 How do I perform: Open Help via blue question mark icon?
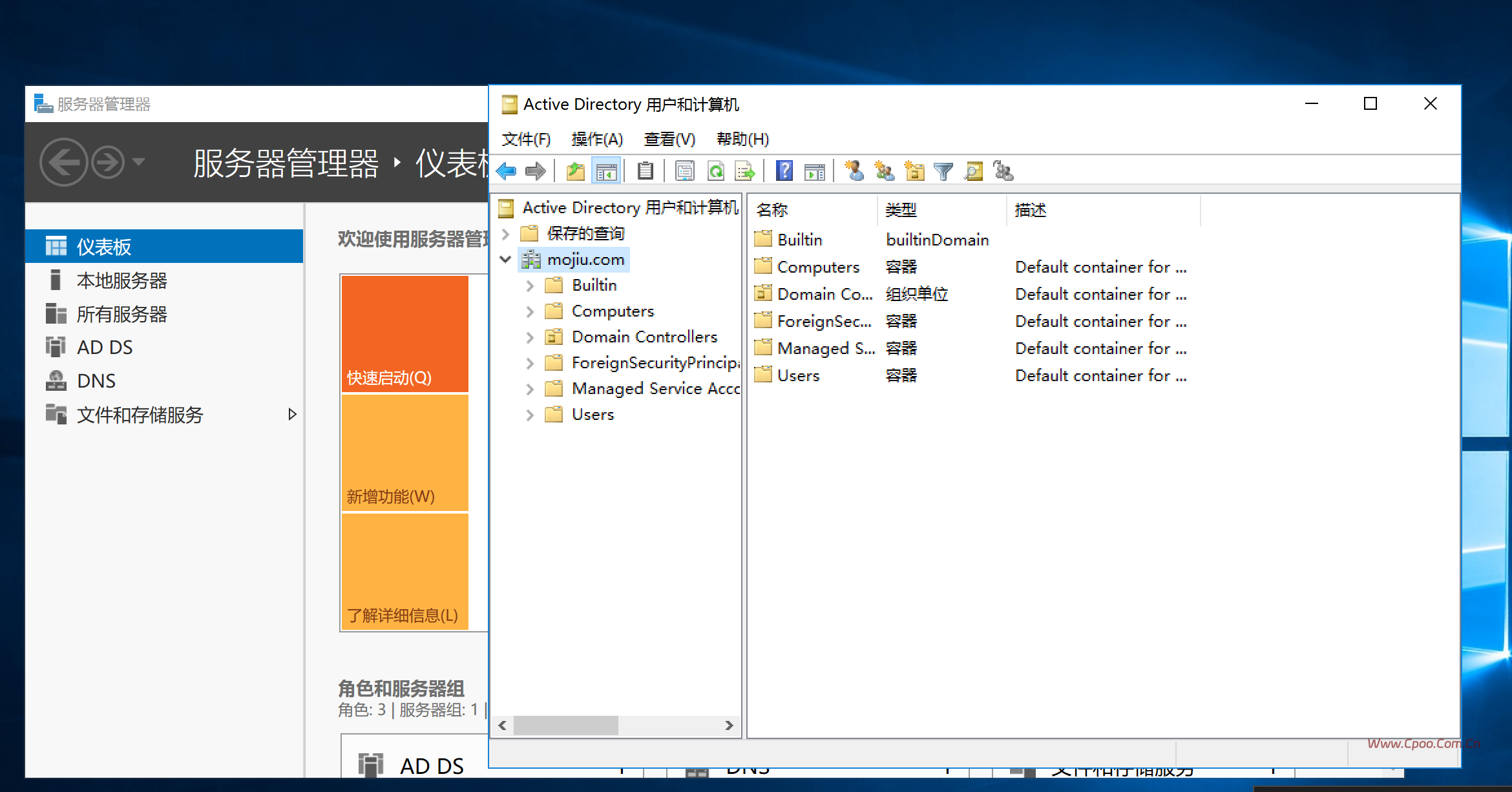784,171
